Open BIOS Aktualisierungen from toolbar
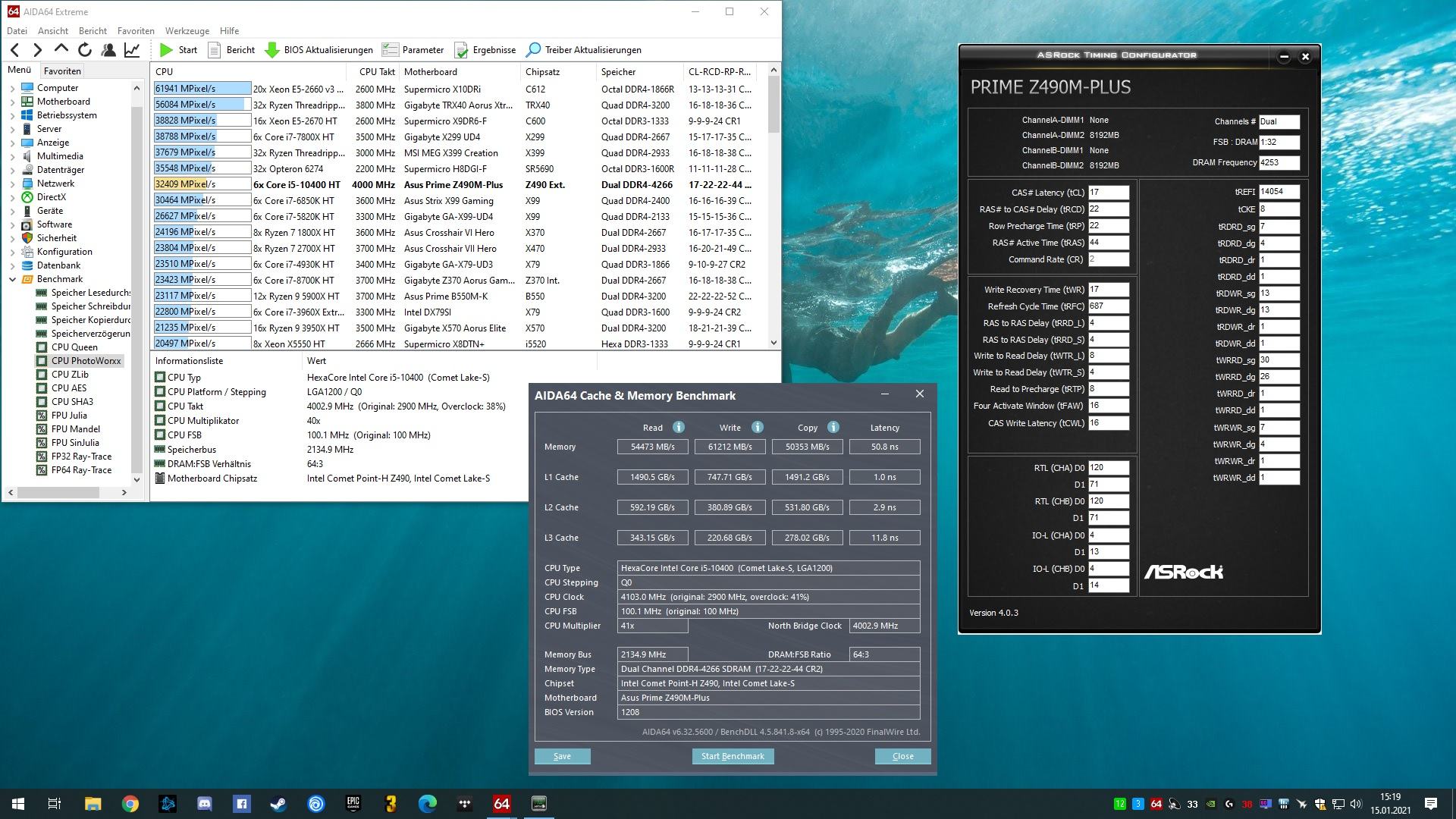 coord(318,50)
